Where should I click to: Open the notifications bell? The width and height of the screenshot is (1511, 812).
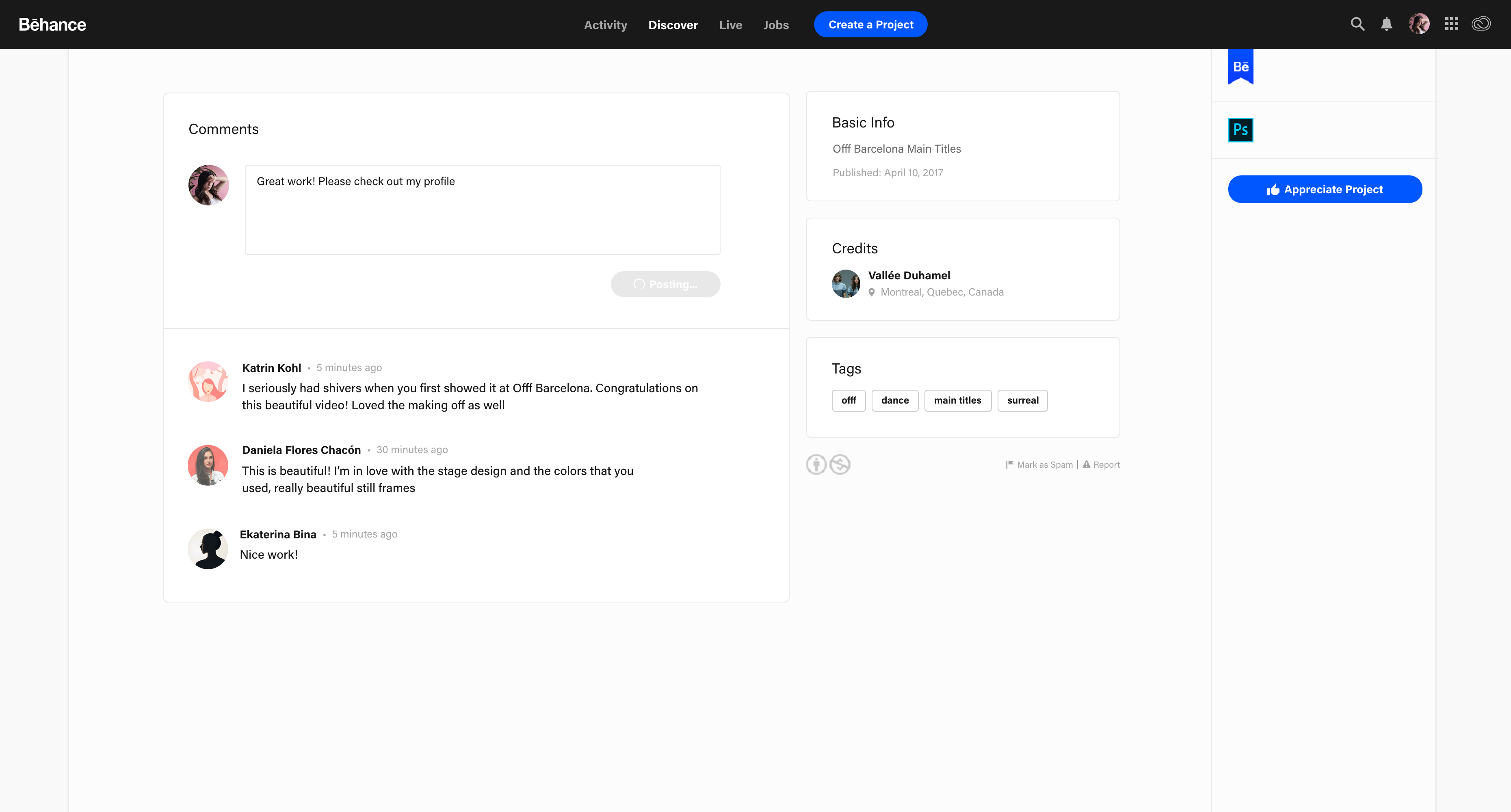point(1387,24)
